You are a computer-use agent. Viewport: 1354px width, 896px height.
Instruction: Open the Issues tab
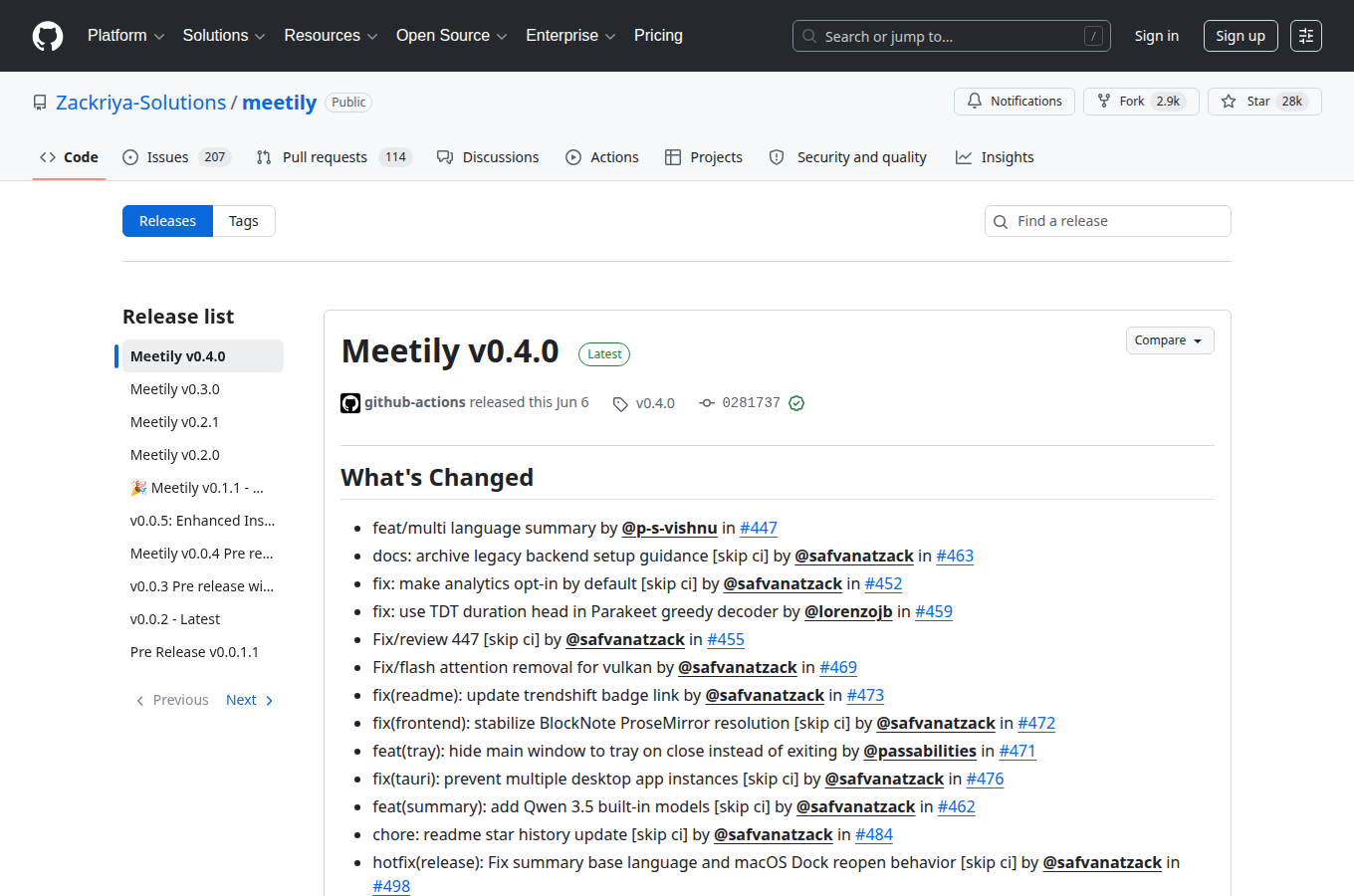[176, 157]
